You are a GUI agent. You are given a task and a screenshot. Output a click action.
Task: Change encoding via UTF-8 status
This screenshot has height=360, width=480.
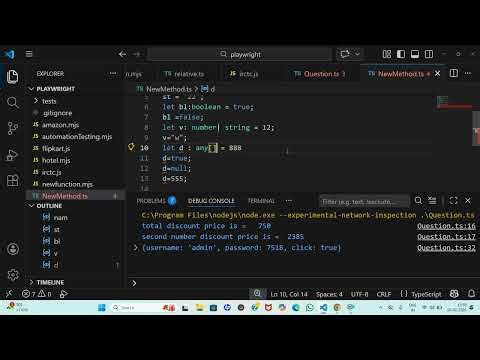coord(359,294)
